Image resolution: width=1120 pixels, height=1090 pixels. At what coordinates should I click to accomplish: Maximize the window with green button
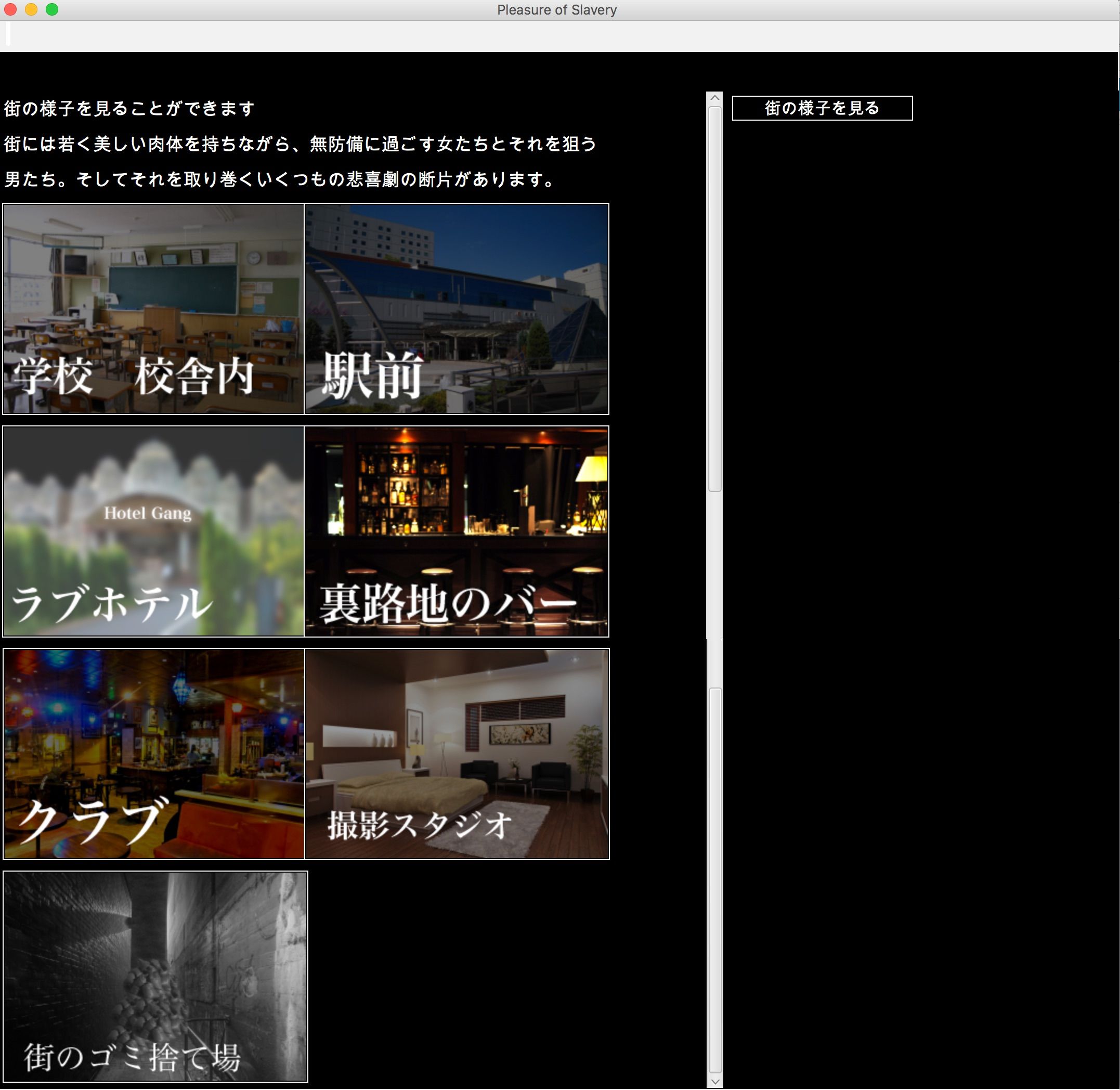click(51, 9)
